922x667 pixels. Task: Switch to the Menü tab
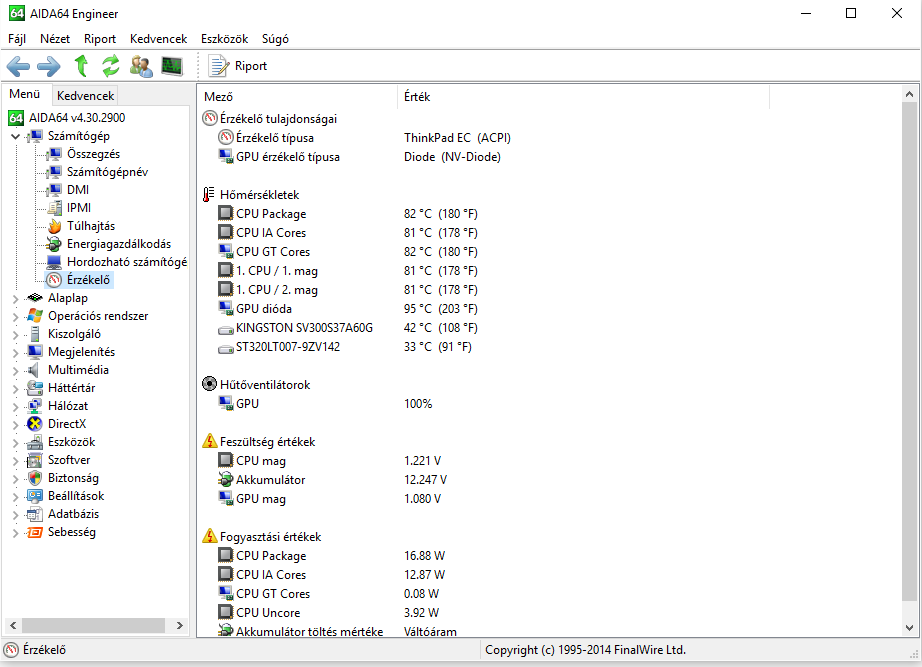pos(25,94)
